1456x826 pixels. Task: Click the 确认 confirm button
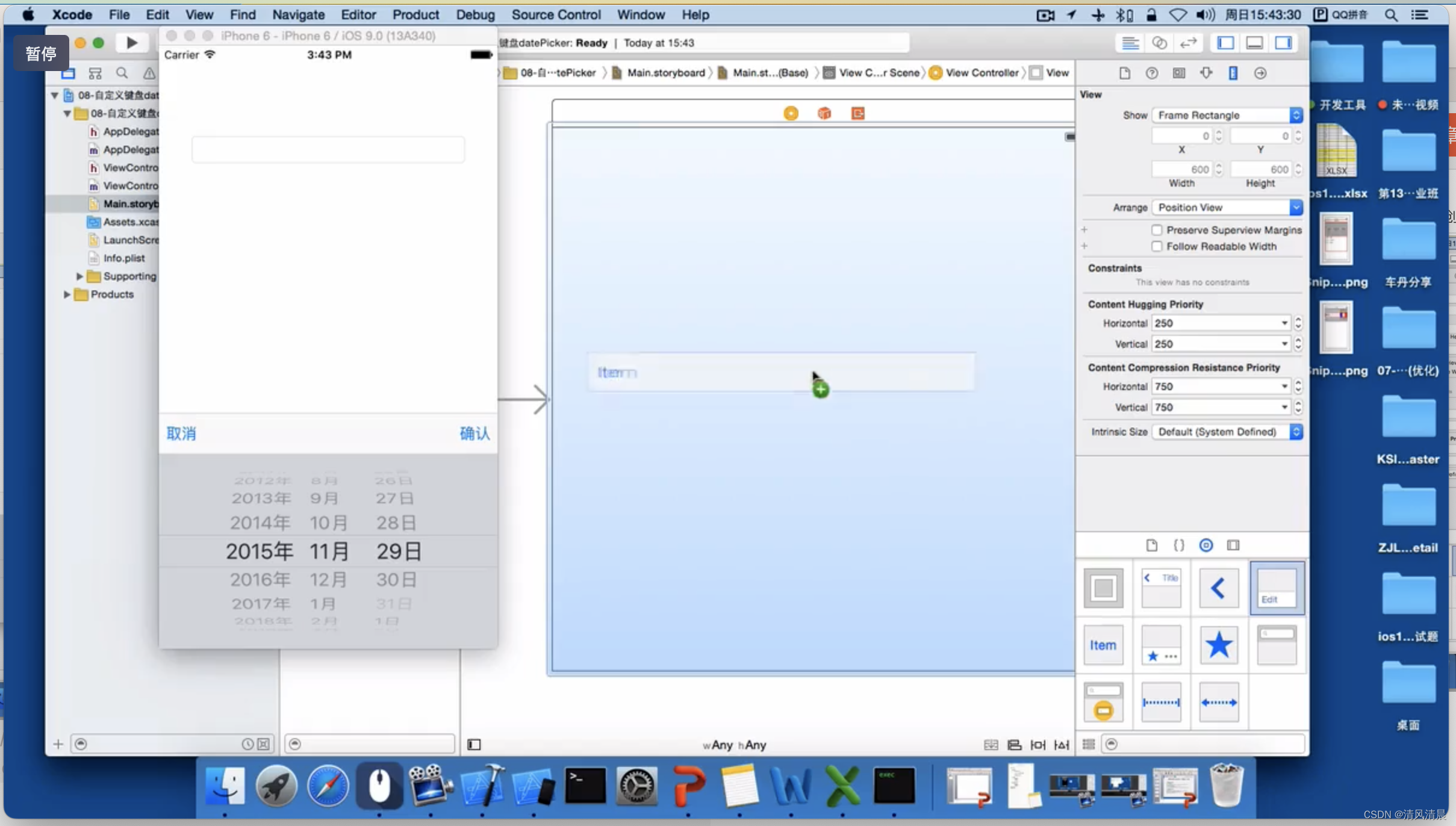(474, 433)
